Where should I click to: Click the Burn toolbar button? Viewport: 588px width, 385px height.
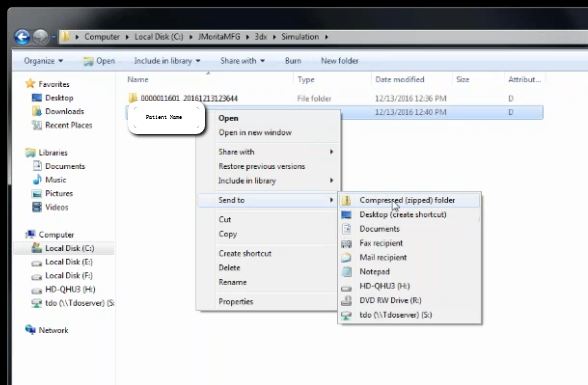(x=293, y=61)
